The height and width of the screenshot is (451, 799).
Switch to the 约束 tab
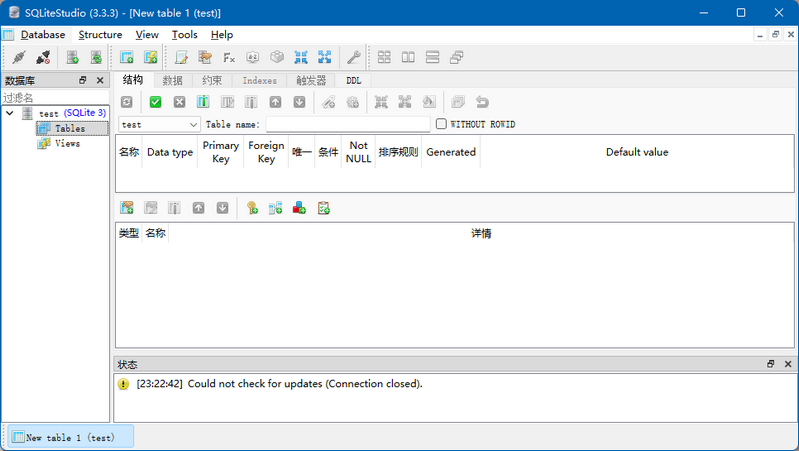coord(212,81)
